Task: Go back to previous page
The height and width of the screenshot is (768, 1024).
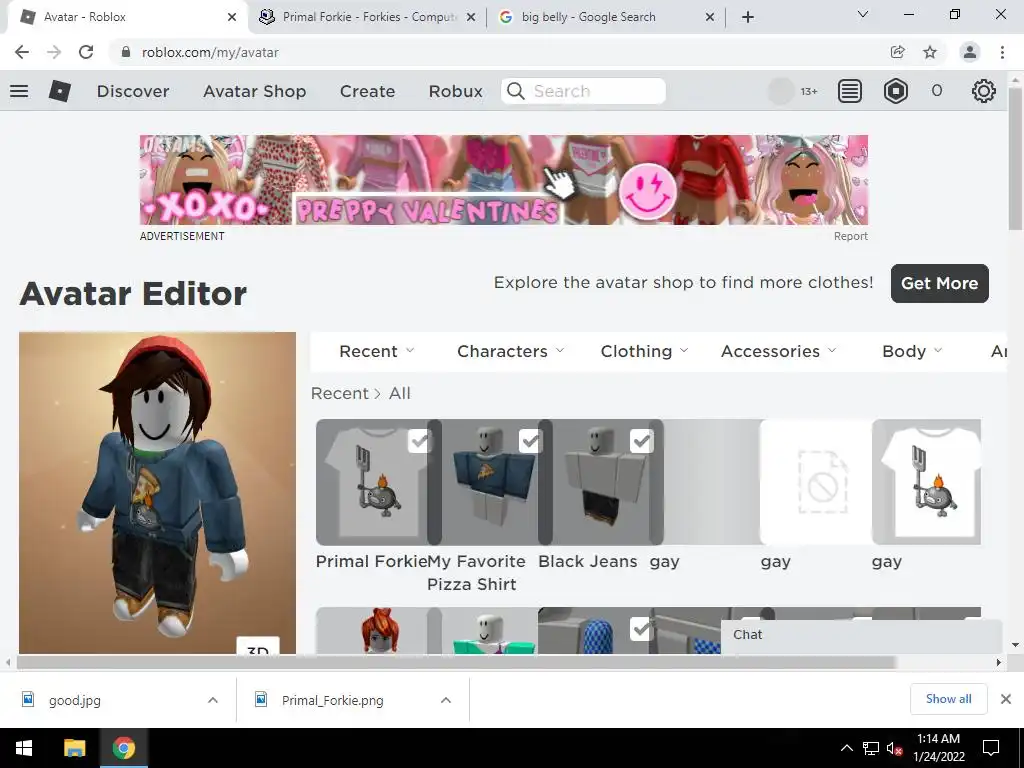Action: 22,52
